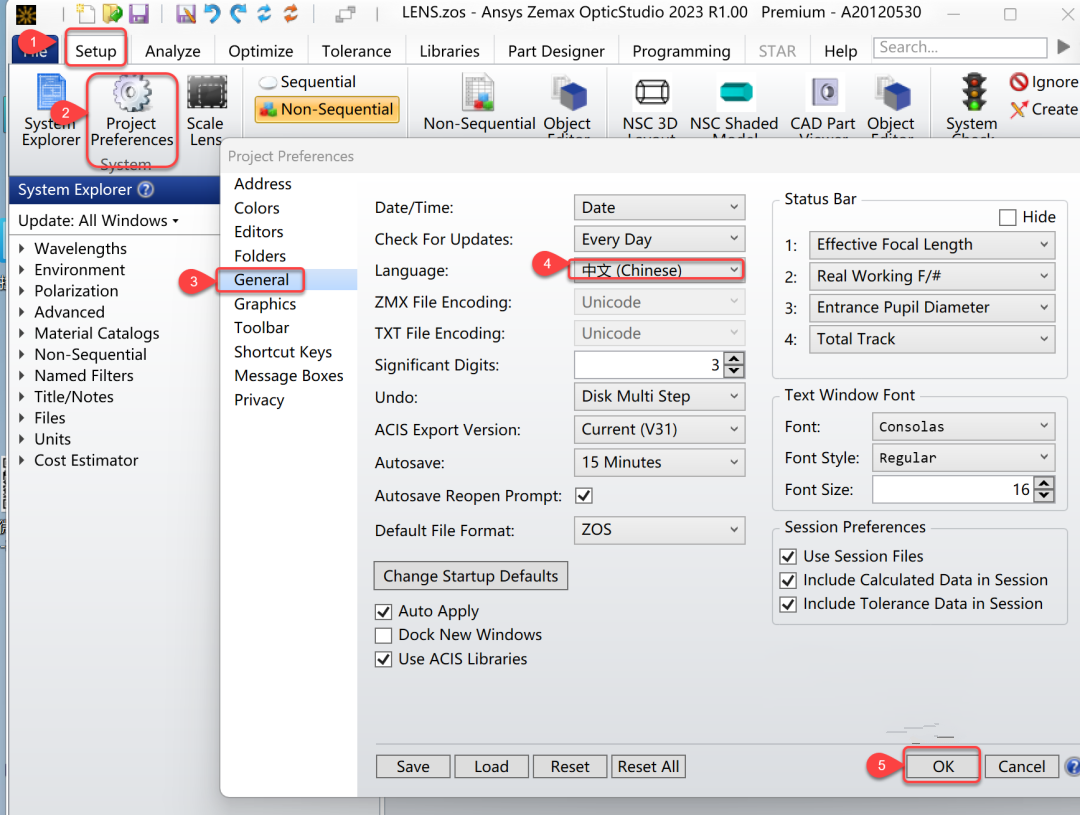1080x815 pixels.
Task: Open Object Editor next to Non-Sequential editor
Action: pyautogui.click(x=568, y=103)
